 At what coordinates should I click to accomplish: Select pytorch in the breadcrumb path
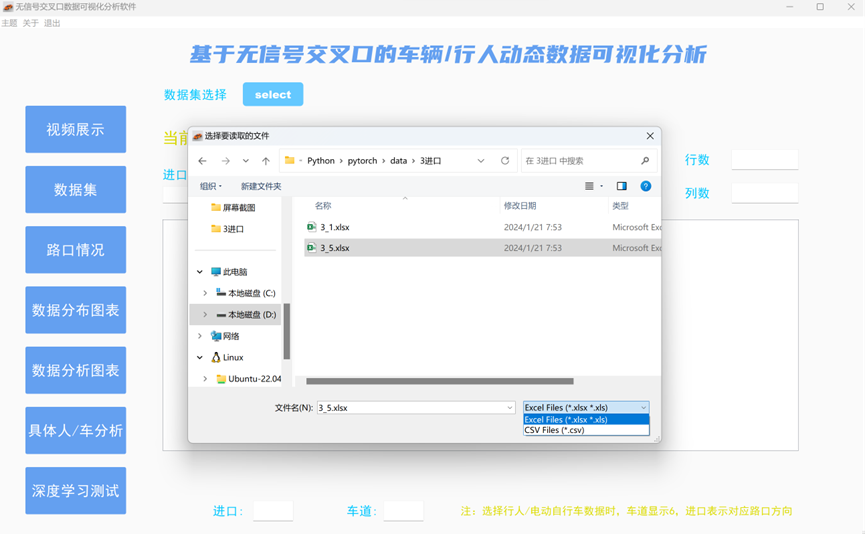362,161
